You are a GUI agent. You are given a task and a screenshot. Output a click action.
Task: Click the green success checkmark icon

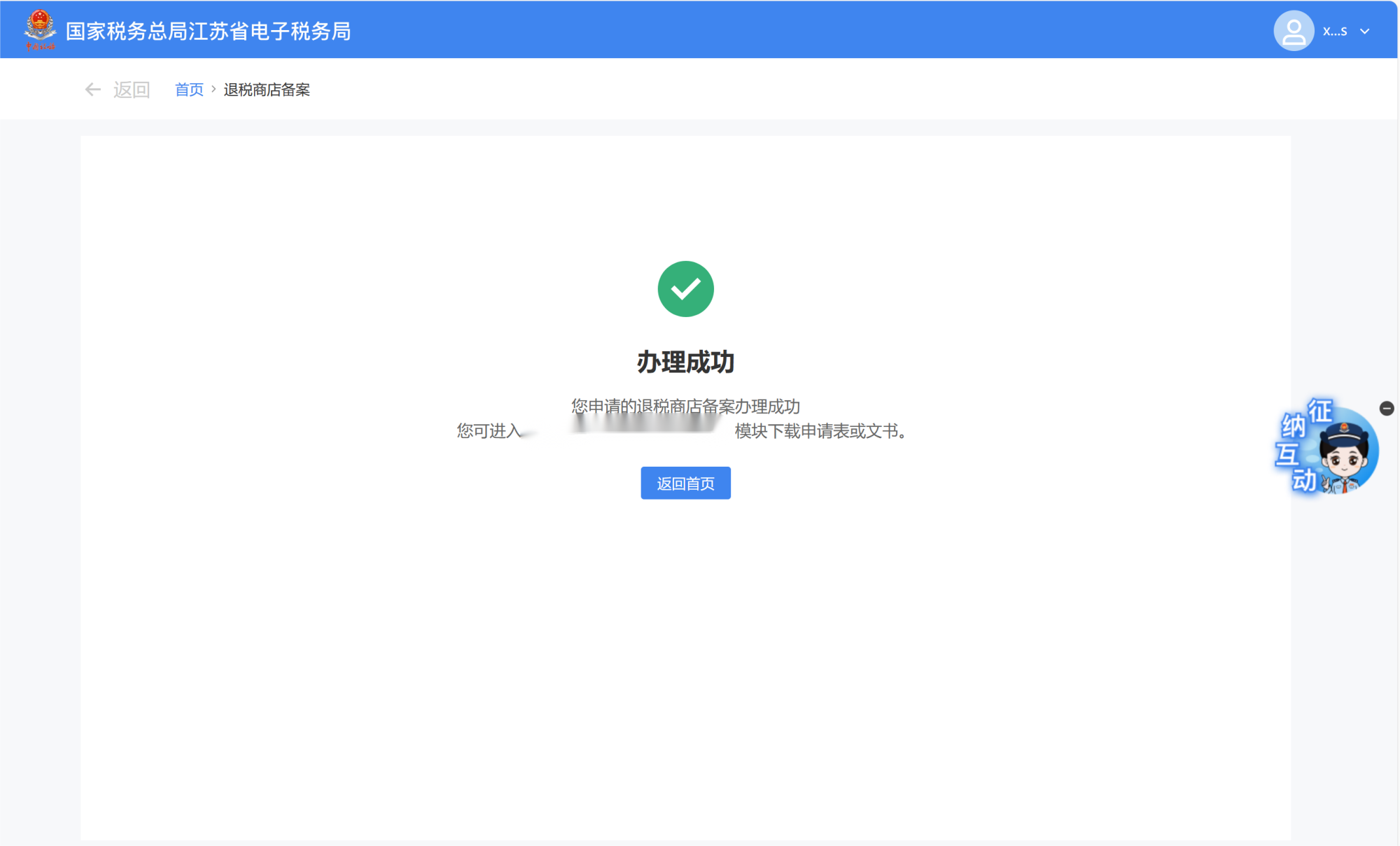pyautogui.click(x=685, y=289)
